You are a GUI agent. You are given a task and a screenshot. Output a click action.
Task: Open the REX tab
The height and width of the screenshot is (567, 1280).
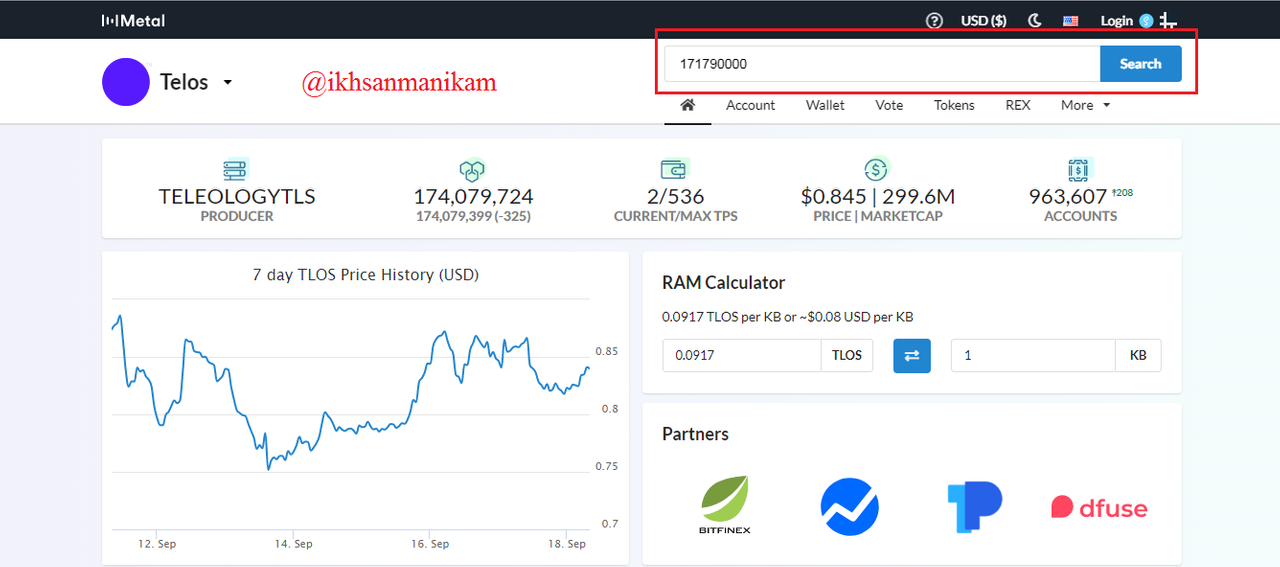tap(1018, 105)
